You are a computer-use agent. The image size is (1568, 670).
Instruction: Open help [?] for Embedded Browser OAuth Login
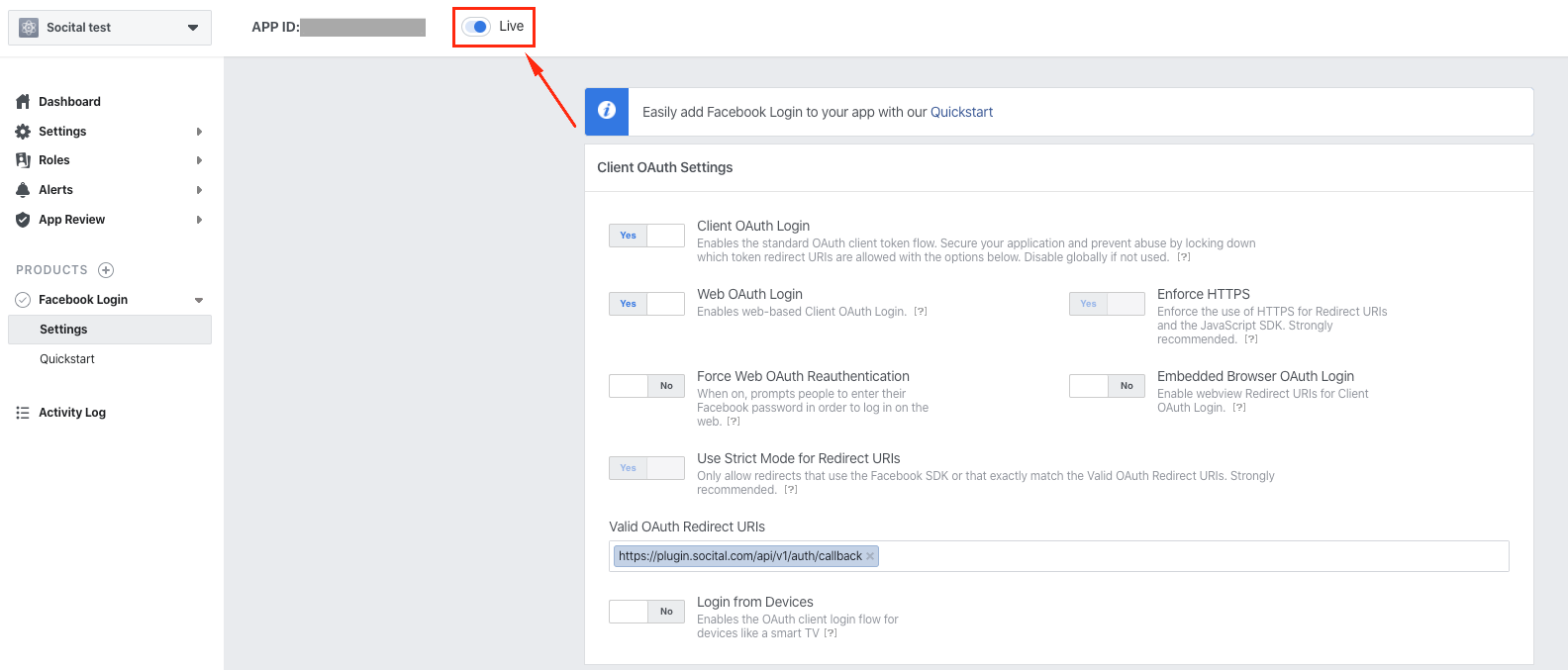(1239, 408)
